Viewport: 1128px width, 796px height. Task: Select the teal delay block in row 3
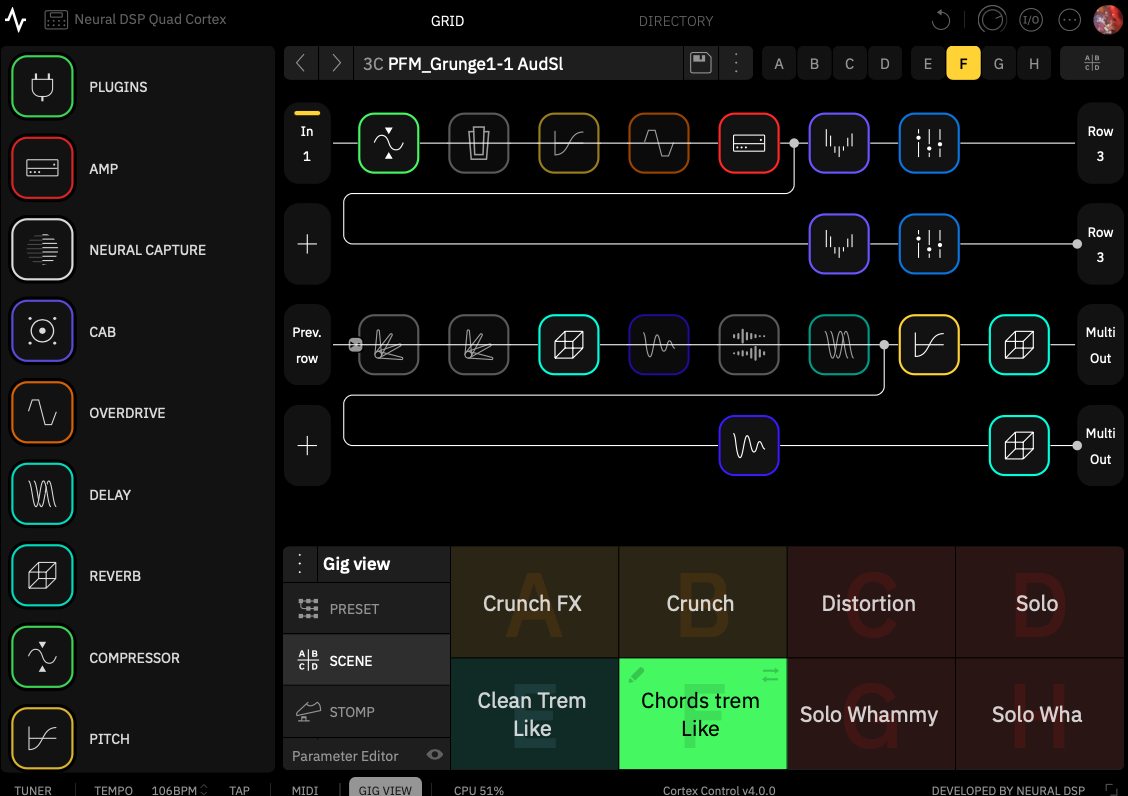click(x=839, y=345)
